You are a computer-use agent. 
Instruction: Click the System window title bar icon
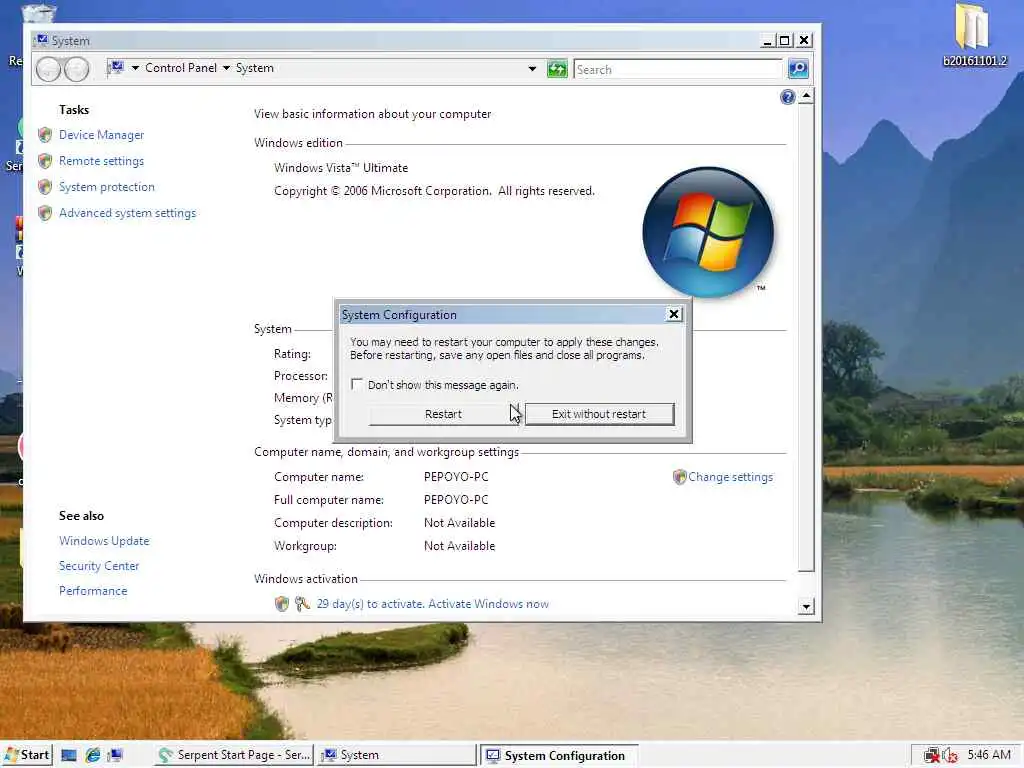[42, 40]
